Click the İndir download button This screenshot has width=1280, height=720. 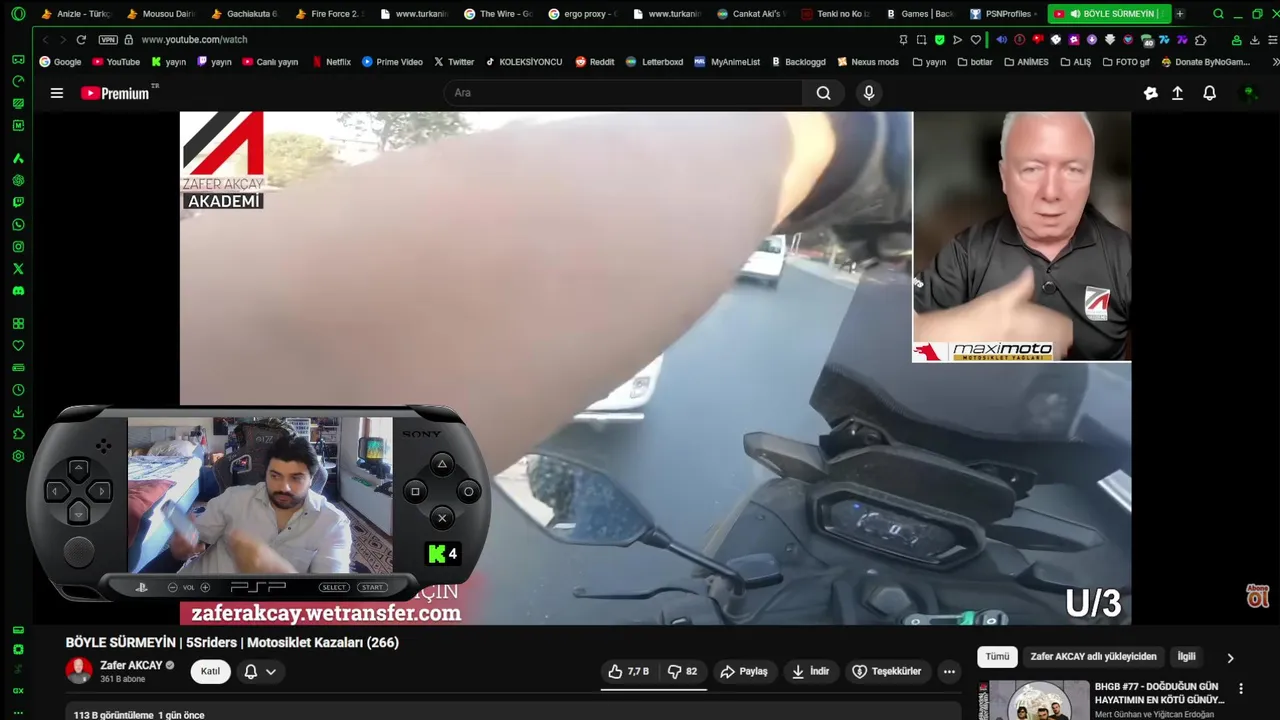point(811,671)
